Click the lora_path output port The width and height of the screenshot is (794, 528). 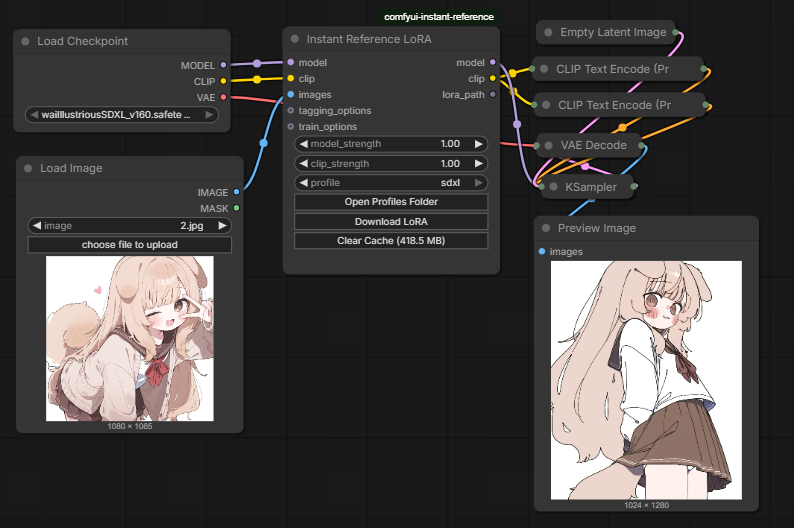pos(493,94)
